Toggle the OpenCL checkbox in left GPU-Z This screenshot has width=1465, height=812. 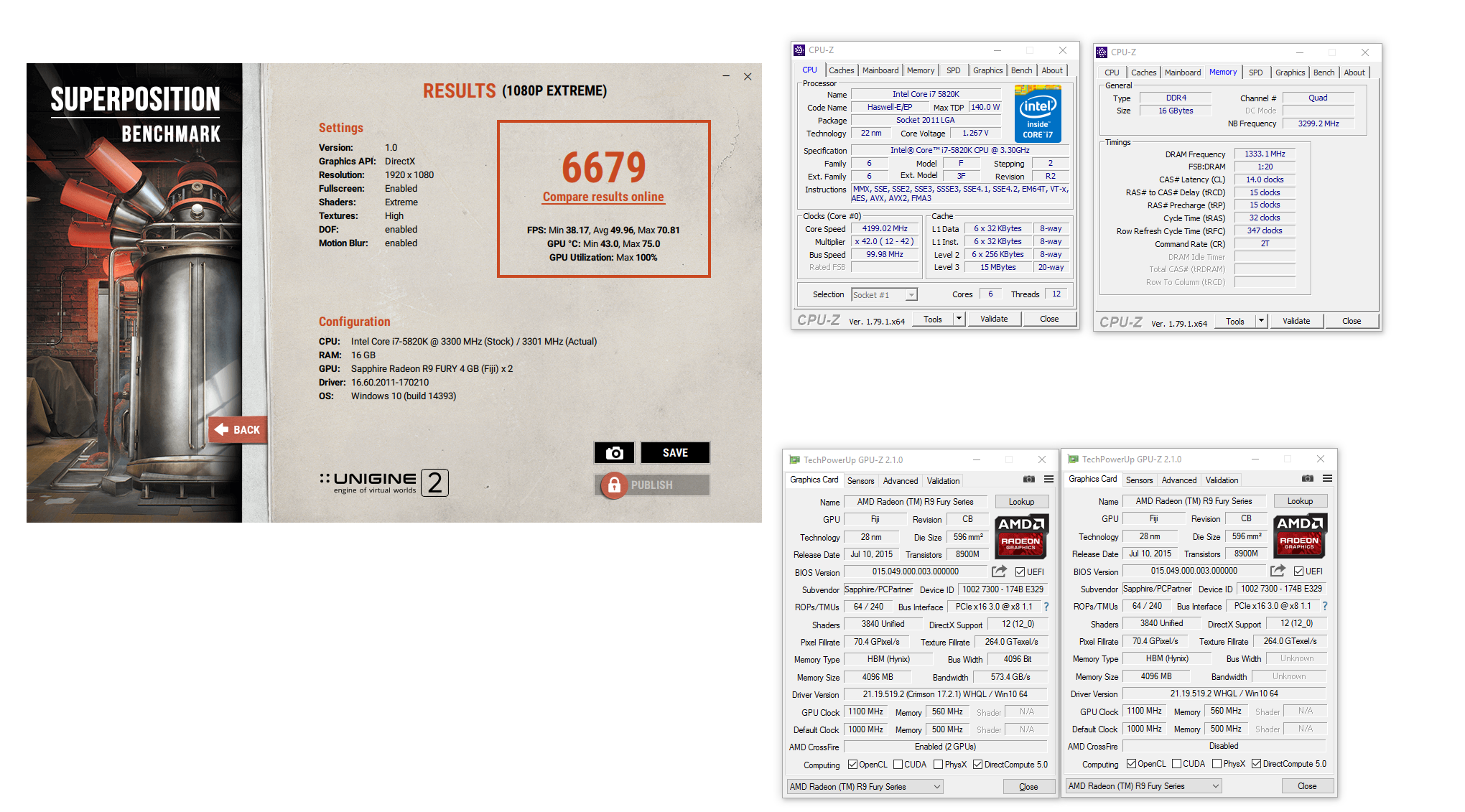[x=853, y=765]
